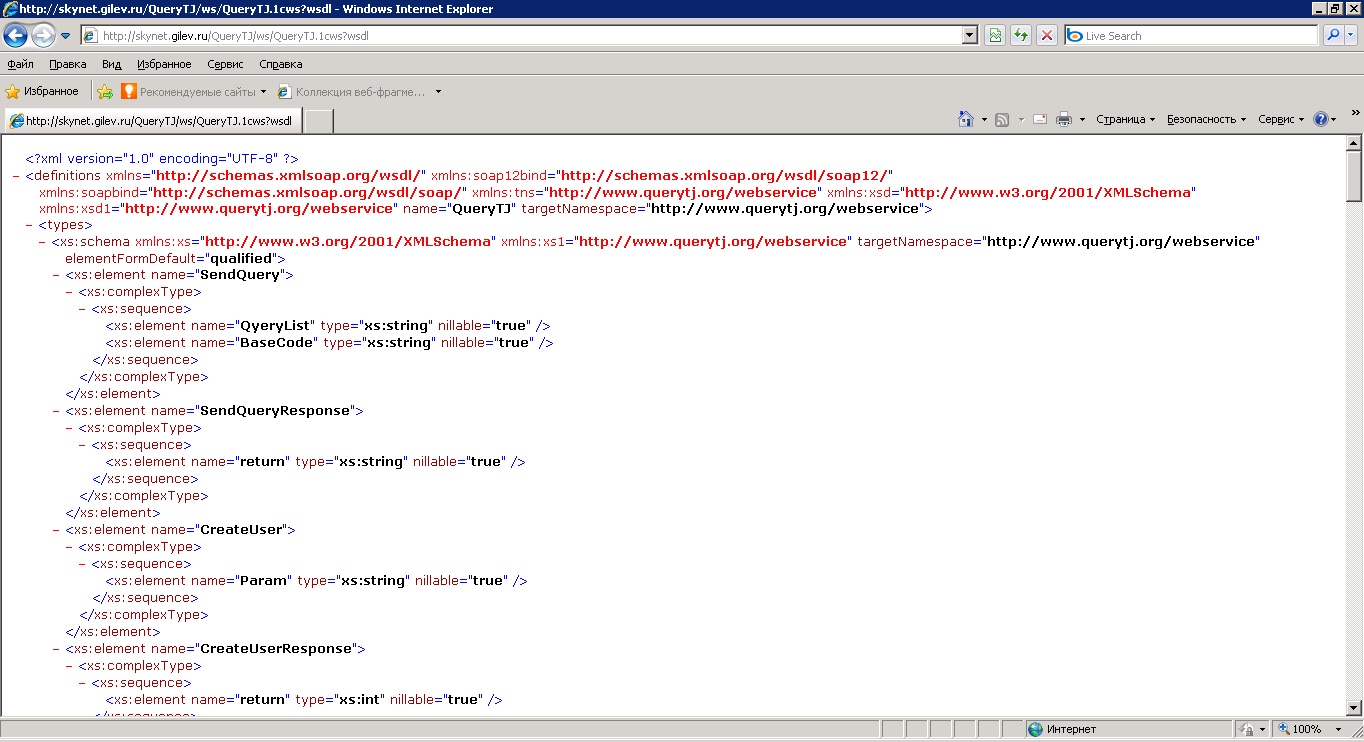This screenshot has width=1364, height=742.
Task: Click the vertical scrollbar down arrow
Action: (1354, 708)
